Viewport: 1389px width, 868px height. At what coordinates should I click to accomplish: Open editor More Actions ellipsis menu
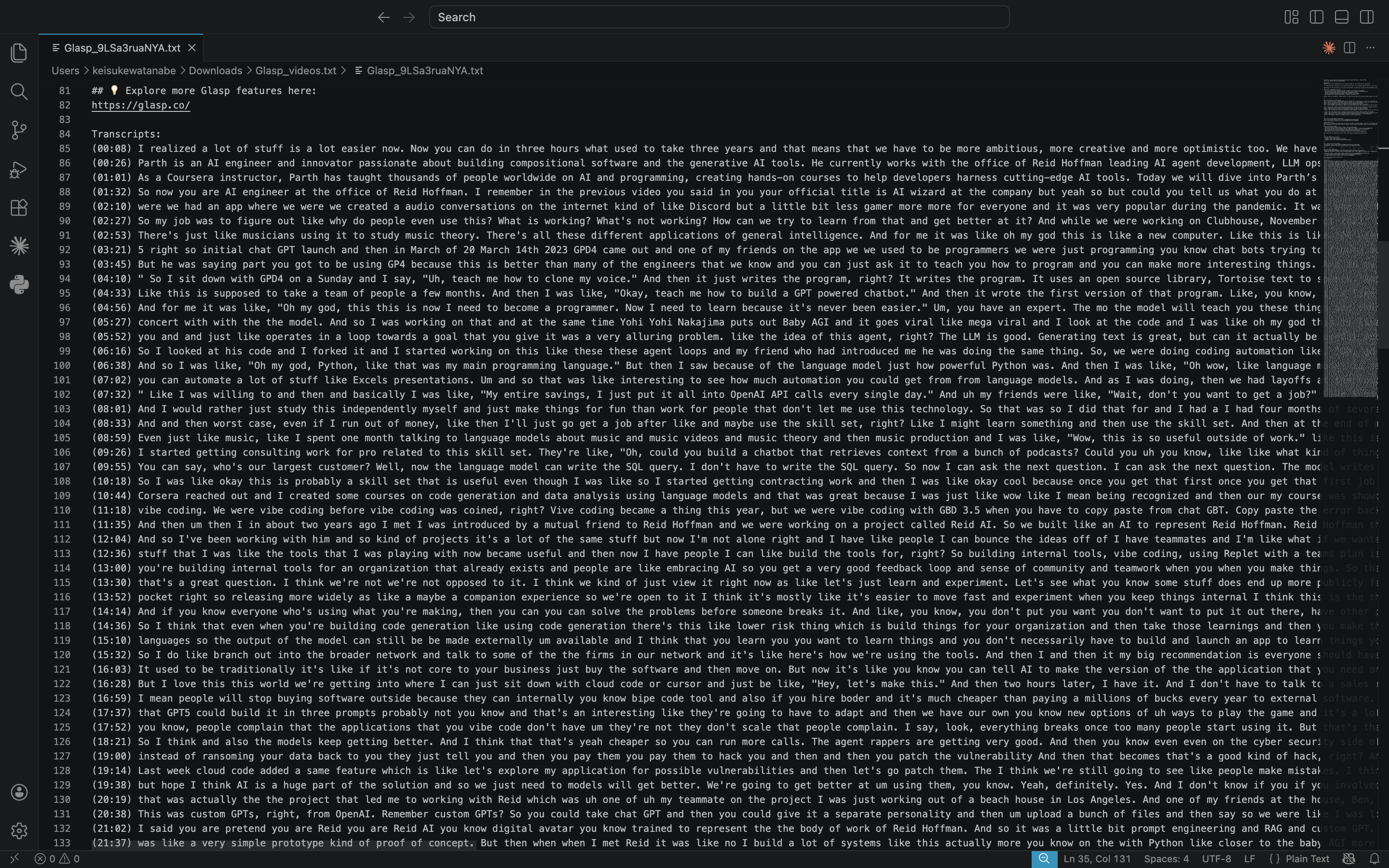point(1371,48)
